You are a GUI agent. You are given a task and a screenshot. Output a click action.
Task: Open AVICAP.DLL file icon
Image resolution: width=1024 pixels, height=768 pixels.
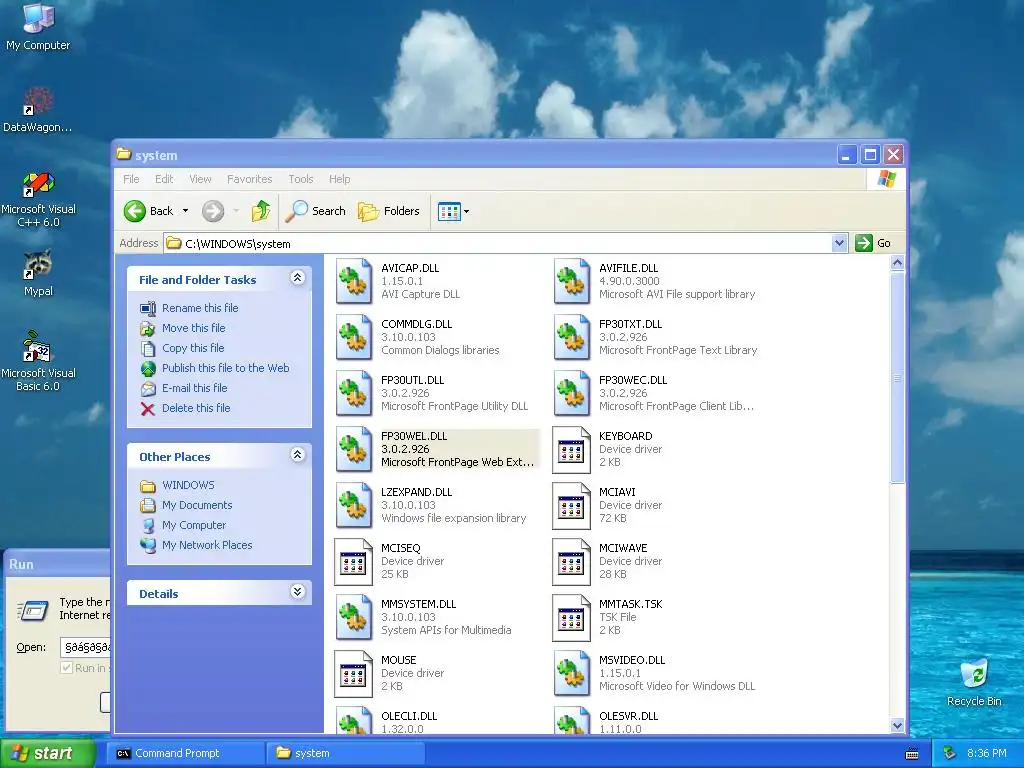point(353,281)
